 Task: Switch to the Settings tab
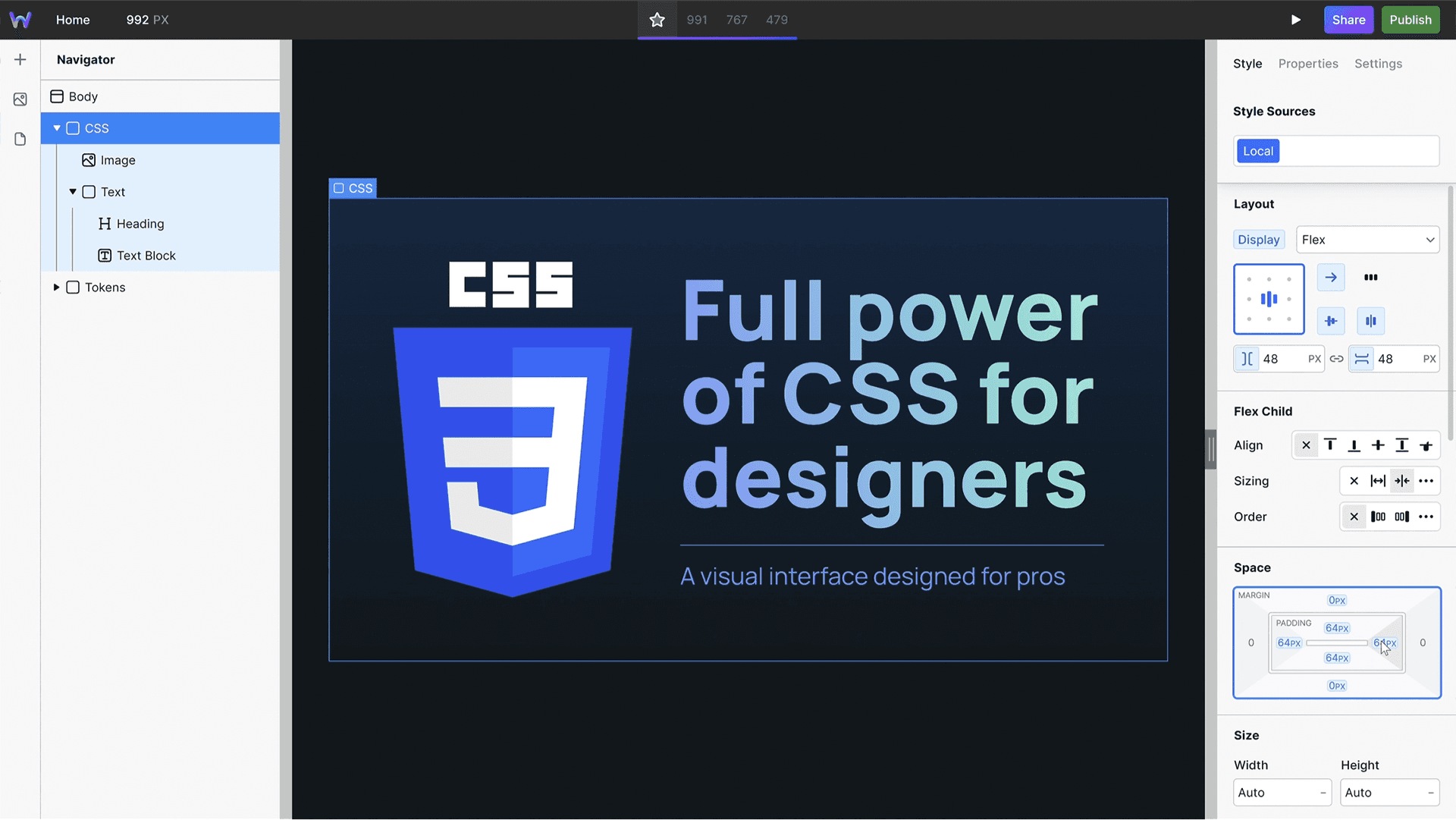coord(1378,63)
